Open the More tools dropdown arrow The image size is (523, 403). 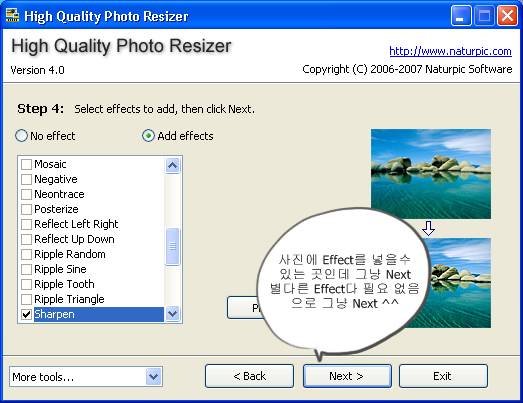coord(153,377)
